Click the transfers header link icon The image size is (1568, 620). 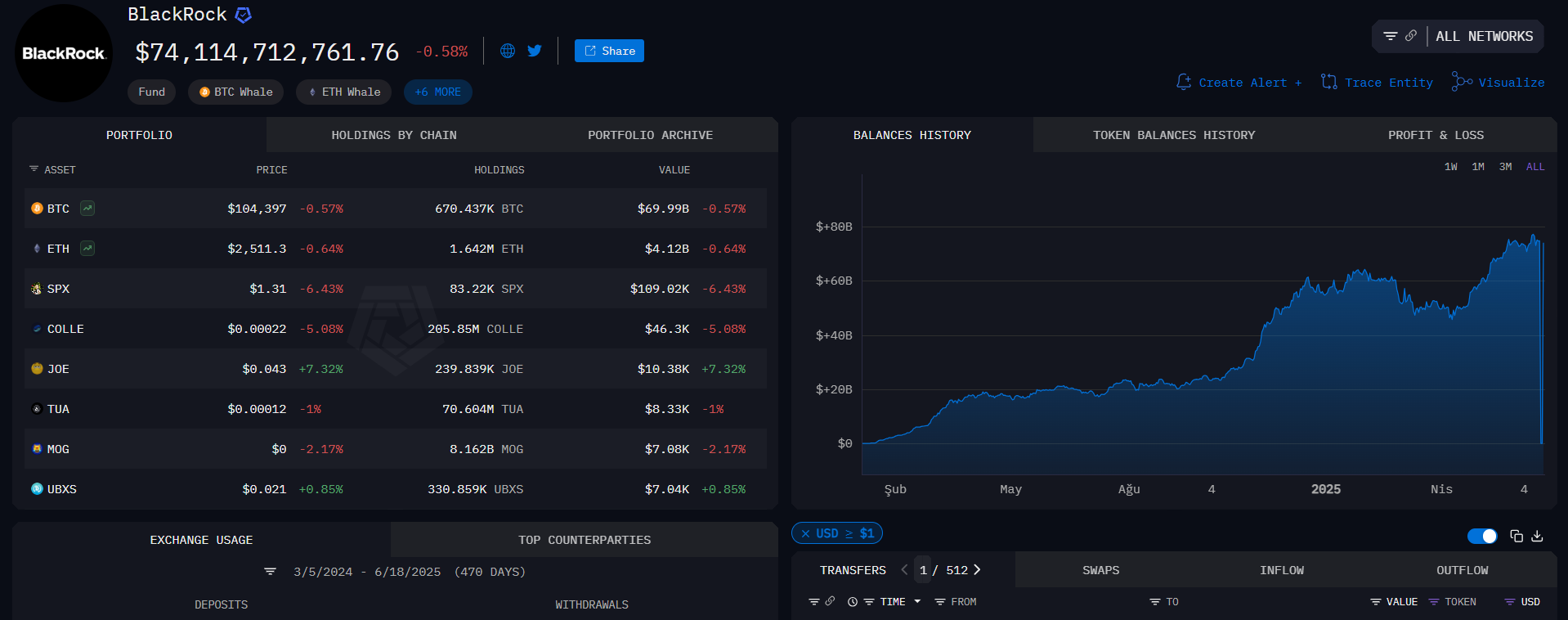(x=830, y=601)
